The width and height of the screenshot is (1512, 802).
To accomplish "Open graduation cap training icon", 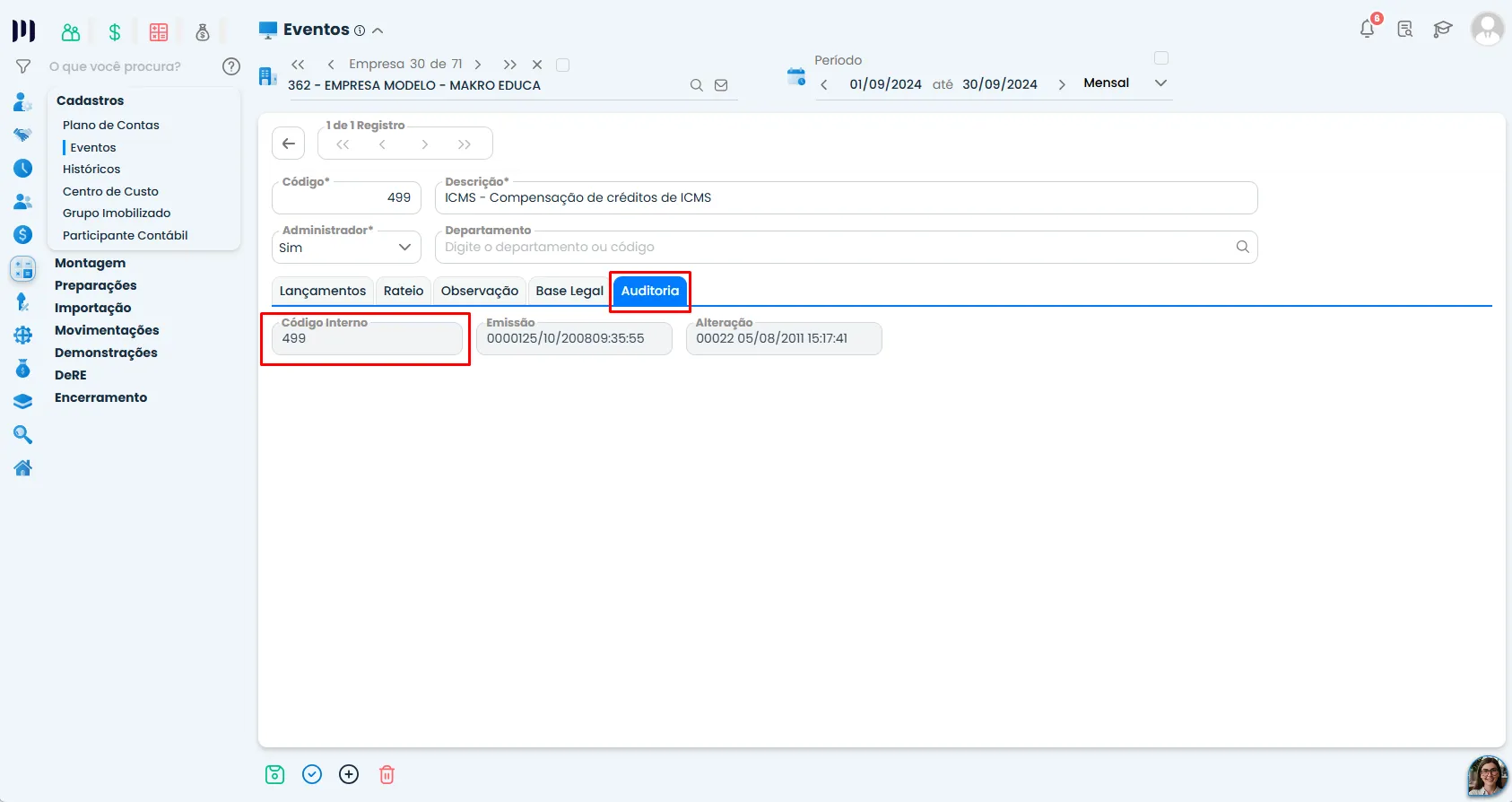I will click(x=1442, y=30).
